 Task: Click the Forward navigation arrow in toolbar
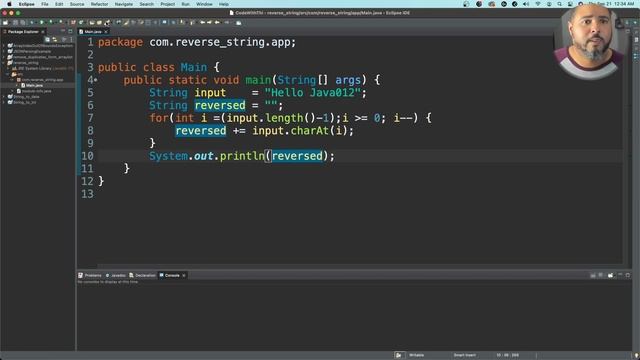(227, 22)
